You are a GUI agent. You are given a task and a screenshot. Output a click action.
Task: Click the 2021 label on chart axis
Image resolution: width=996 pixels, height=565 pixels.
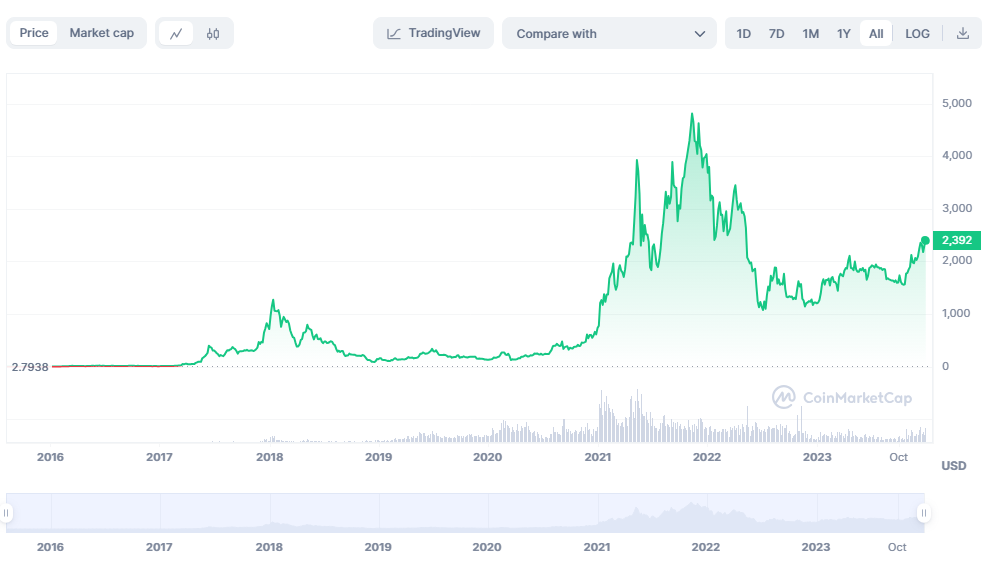(597, 457)
